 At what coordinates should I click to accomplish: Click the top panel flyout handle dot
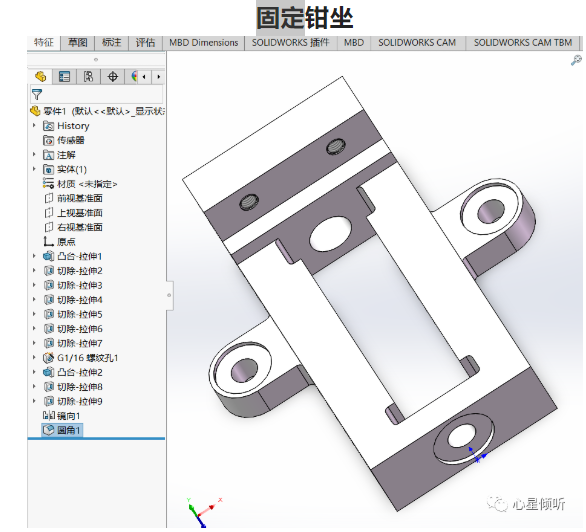pyautogui.click(x=96, y=59)
